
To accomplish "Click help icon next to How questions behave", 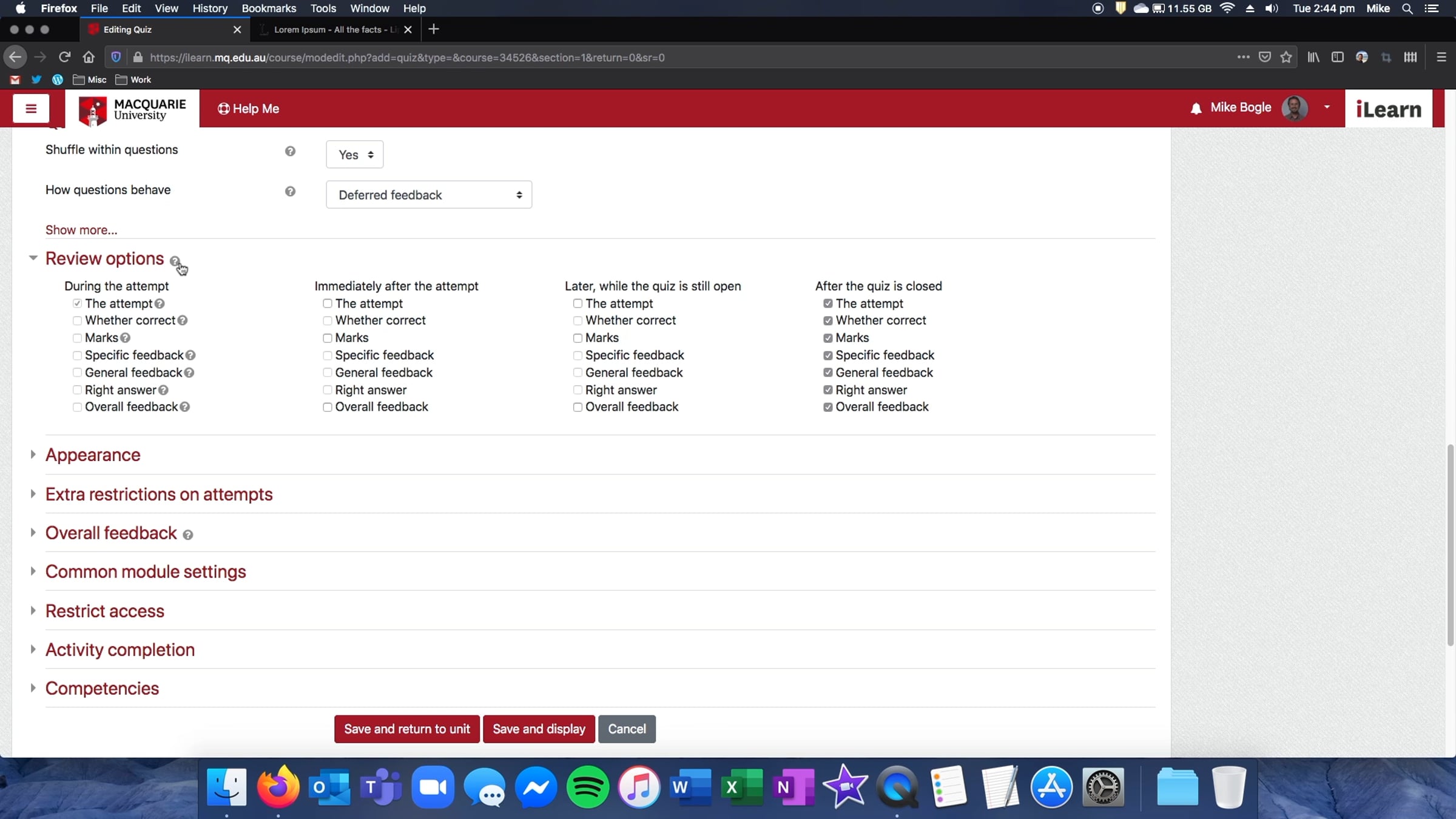I will pyautogui.click(x=290, y=191).
